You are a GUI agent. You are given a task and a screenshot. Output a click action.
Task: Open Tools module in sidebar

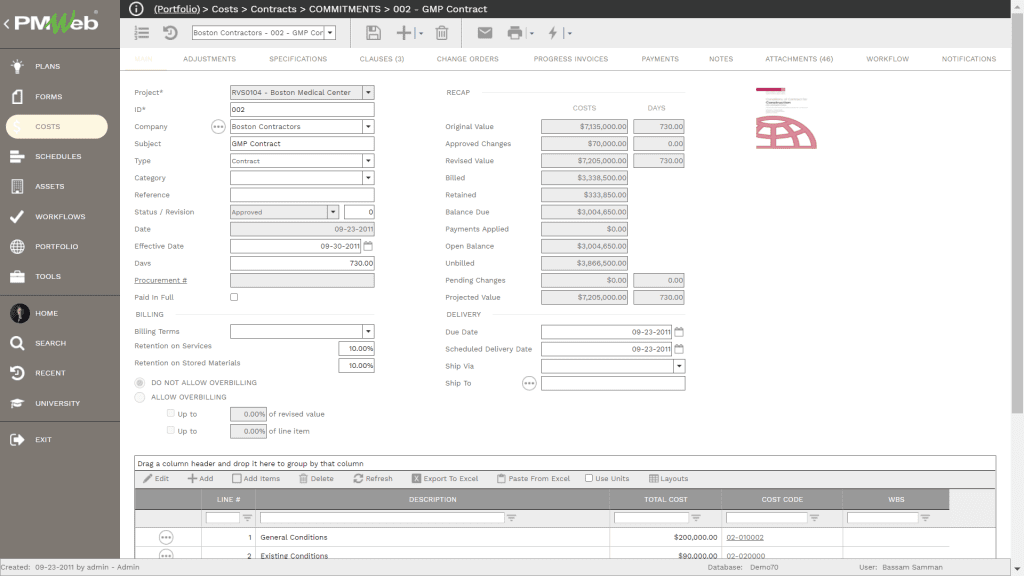(48, 277)
